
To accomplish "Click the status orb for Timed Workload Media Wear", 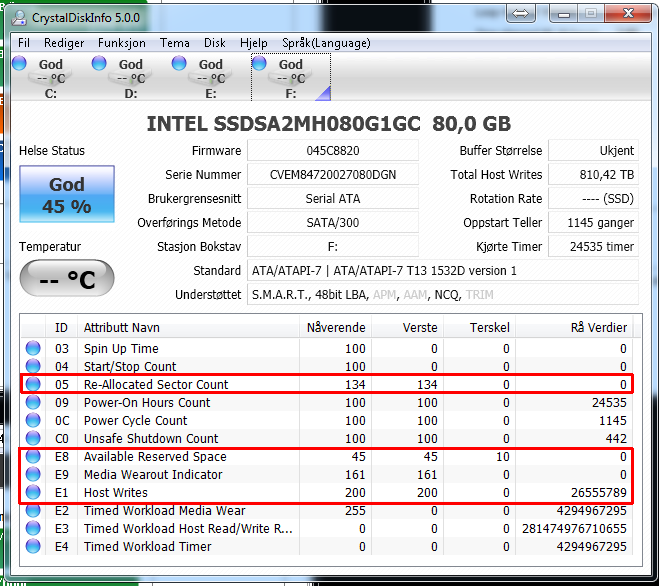I will 33,510.
